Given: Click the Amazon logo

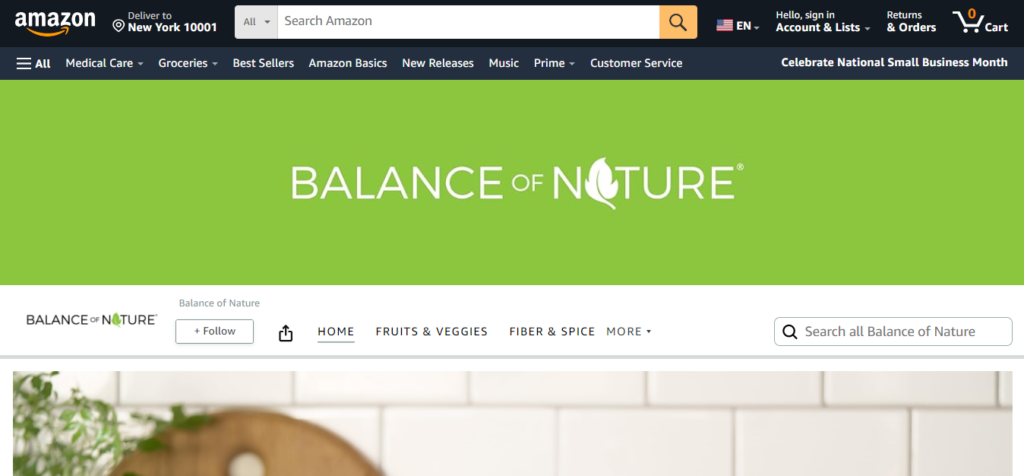Looking at the screenshot, I should [55, 23].
